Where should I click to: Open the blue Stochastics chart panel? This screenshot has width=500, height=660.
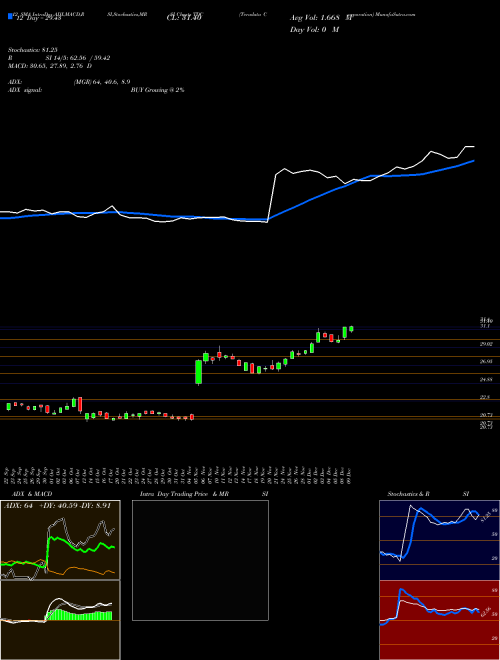point(439,540)
